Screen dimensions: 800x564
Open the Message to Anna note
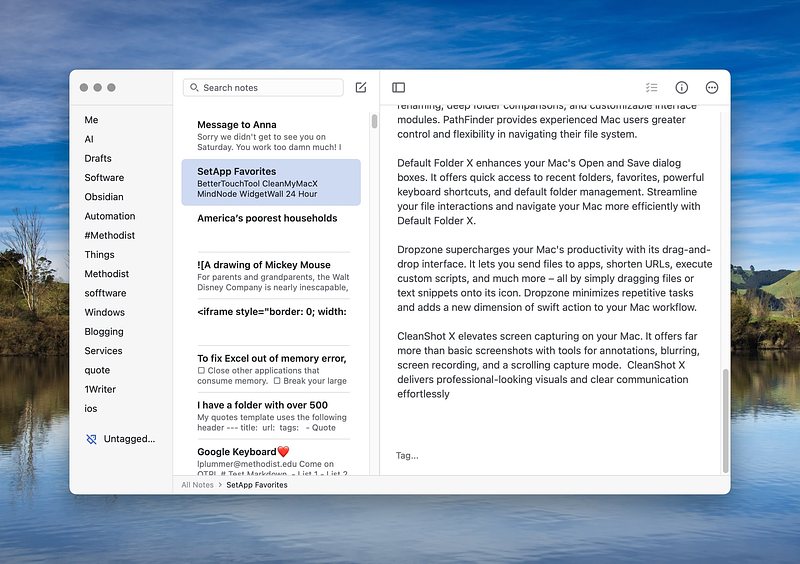(x=271, y=135)
